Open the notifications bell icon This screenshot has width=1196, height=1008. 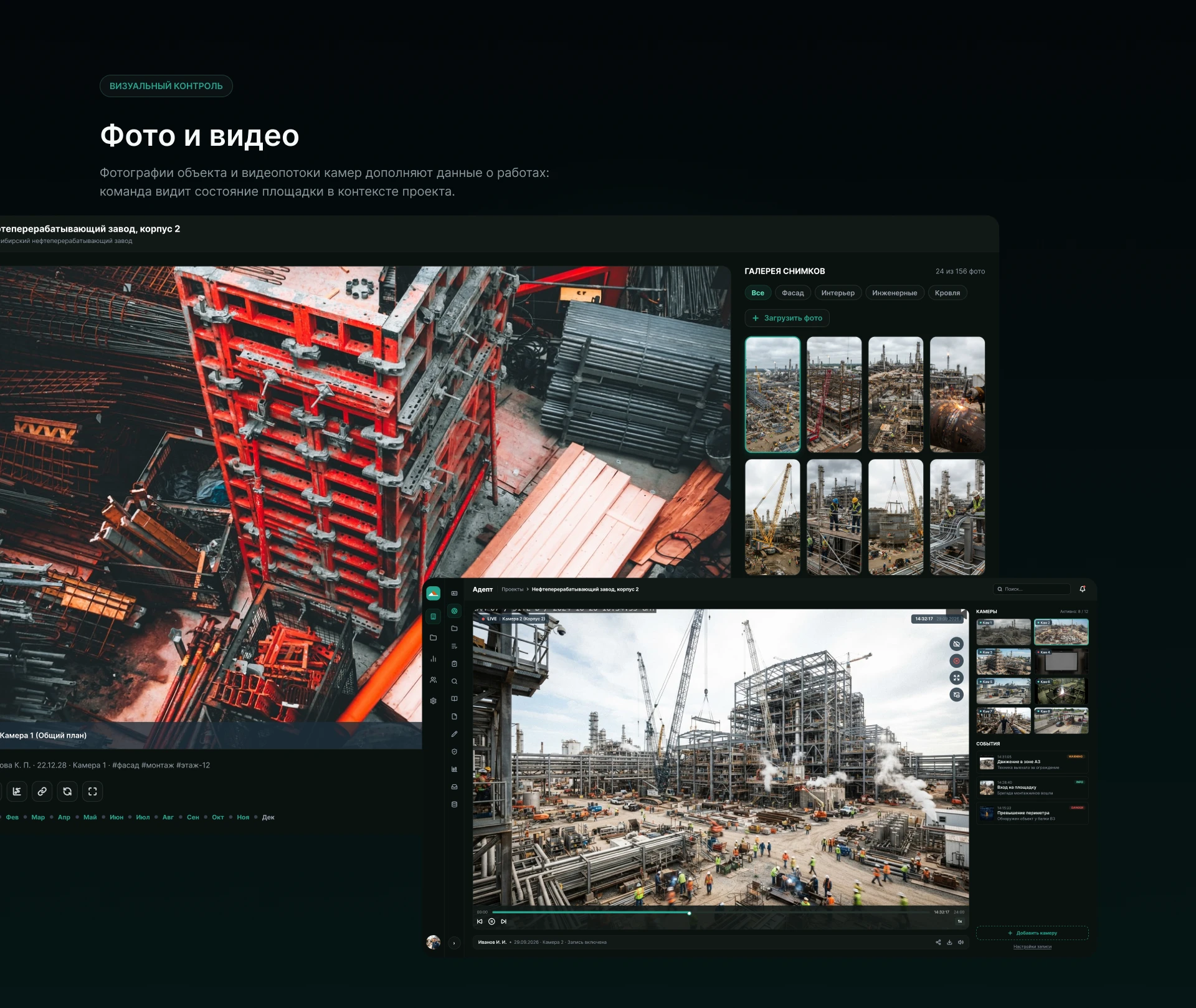[x=1083, y=589]
